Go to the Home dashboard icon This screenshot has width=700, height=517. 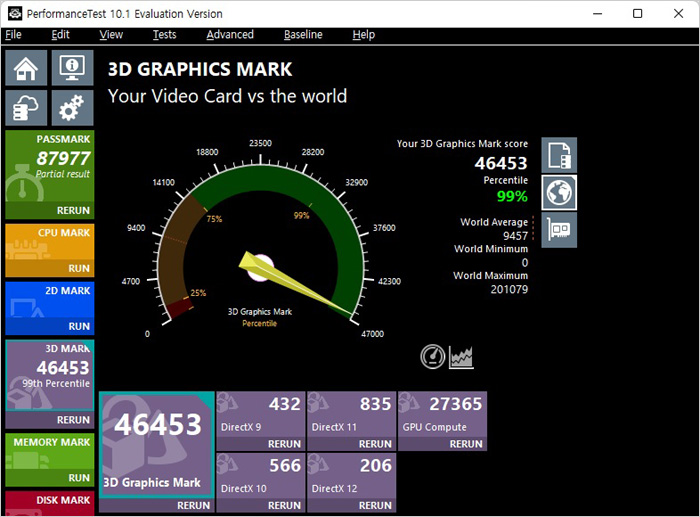[26, 68]
